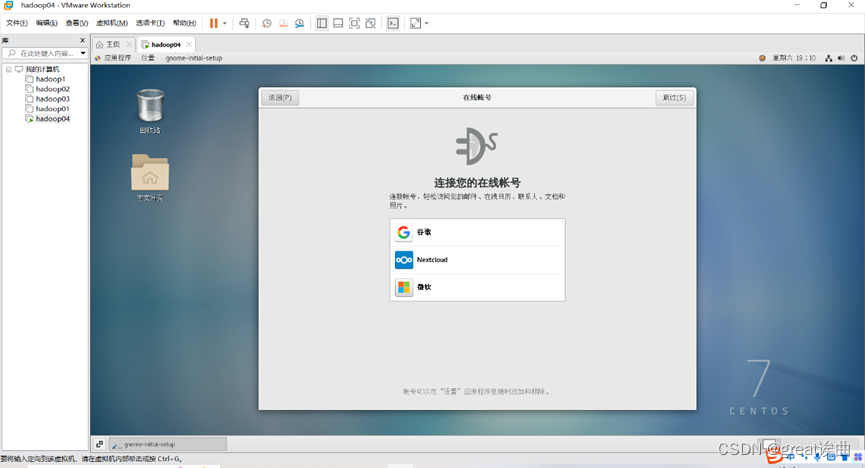Viewport: 865px width, 468px height.
Task: Close the library panel
Action: pos(83,40)
